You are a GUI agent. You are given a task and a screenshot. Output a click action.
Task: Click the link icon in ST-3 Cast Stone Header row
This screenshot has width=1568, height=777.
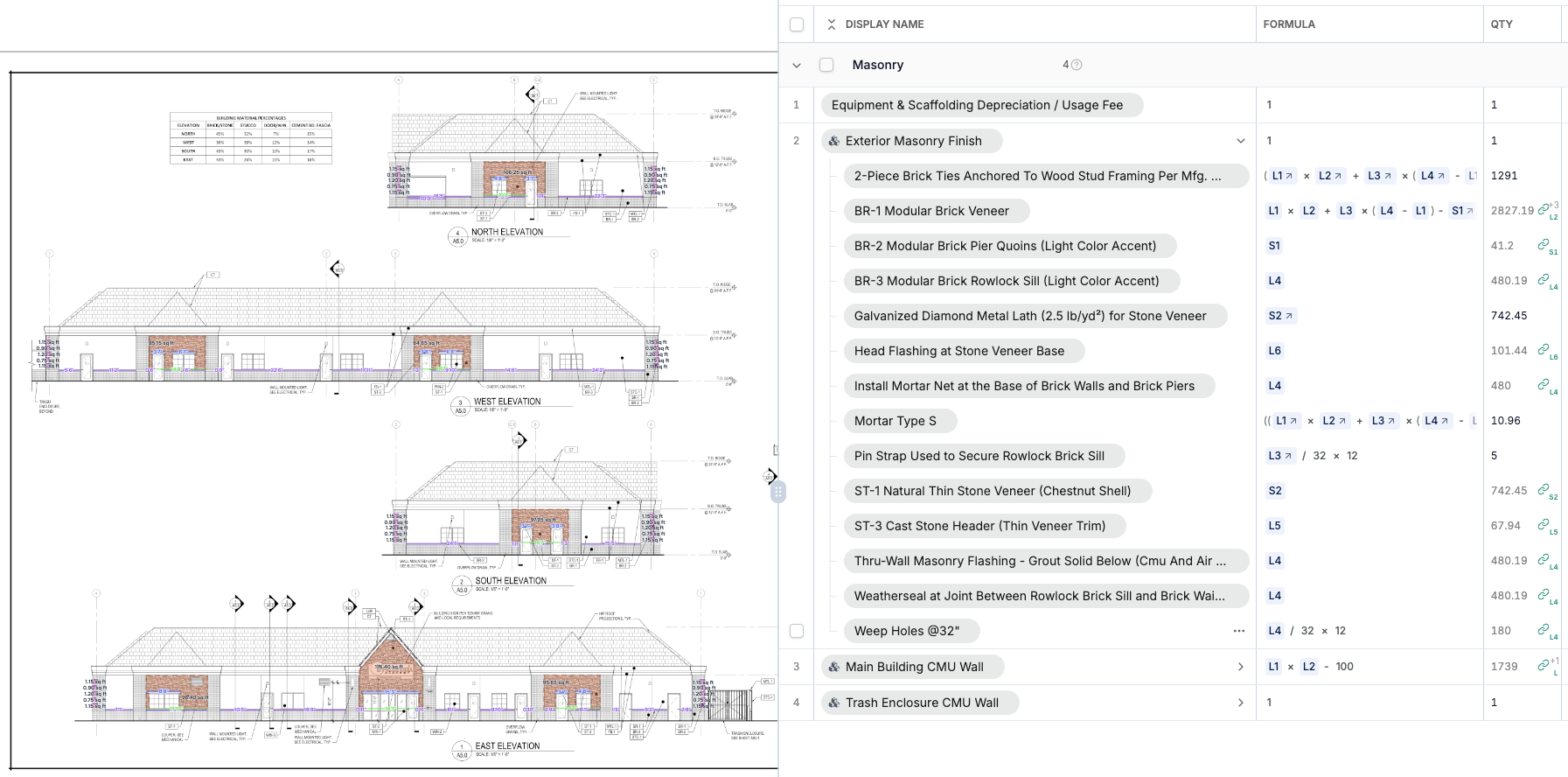pyautogui.click(x=1544, y=525)
